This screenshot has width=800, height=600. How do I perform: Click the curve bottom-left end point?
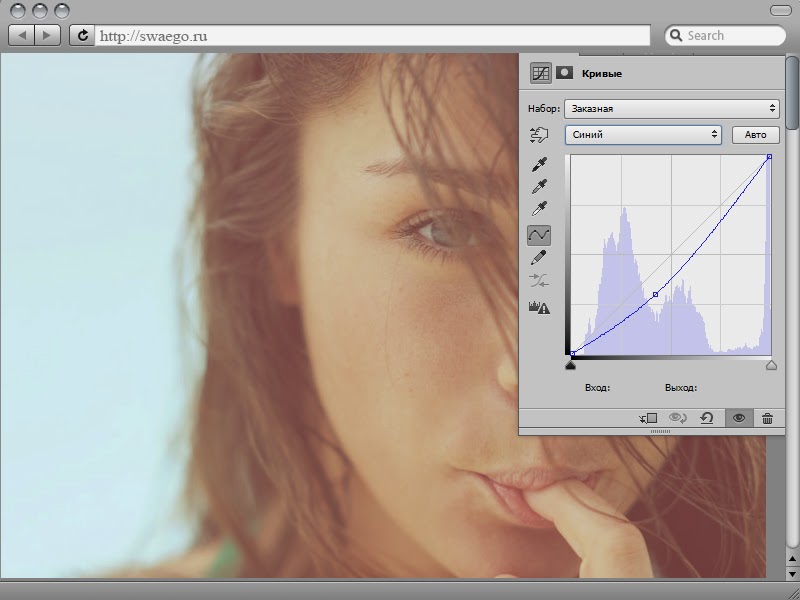click(572, 353)
